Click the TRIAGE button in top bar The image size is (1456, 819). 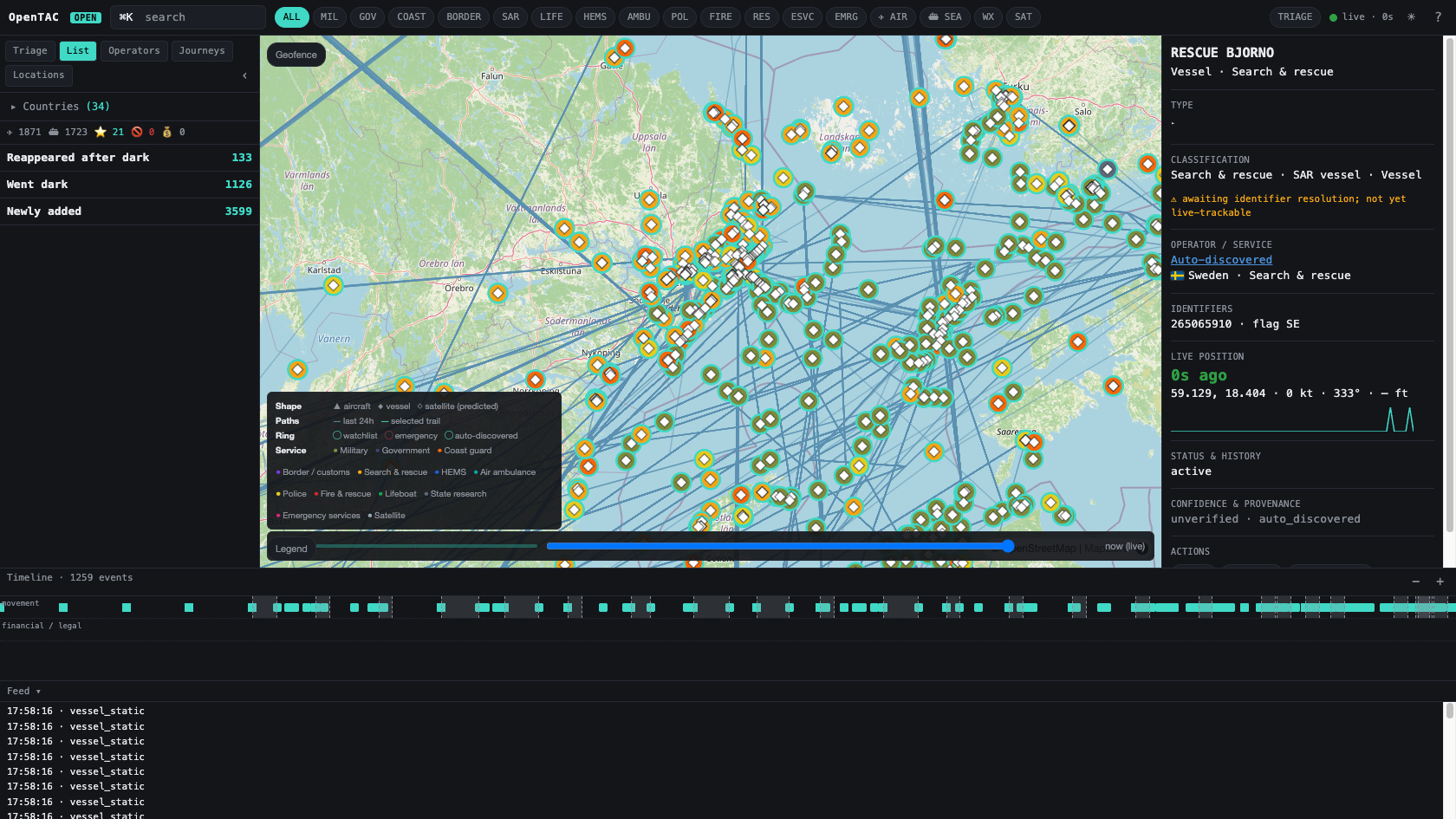(1295, 17)
